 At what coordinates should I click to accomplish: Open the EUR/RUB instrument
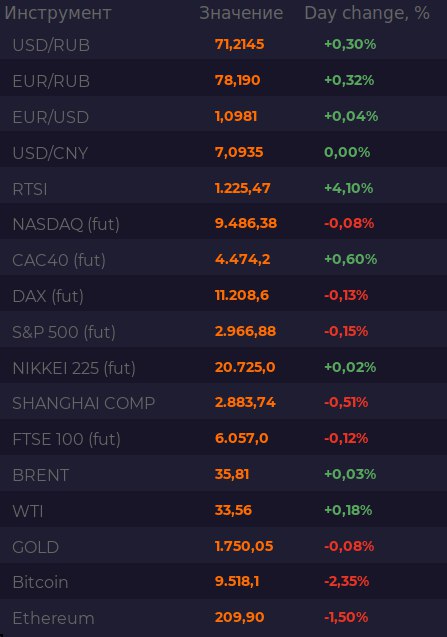(x=224, y=80)
